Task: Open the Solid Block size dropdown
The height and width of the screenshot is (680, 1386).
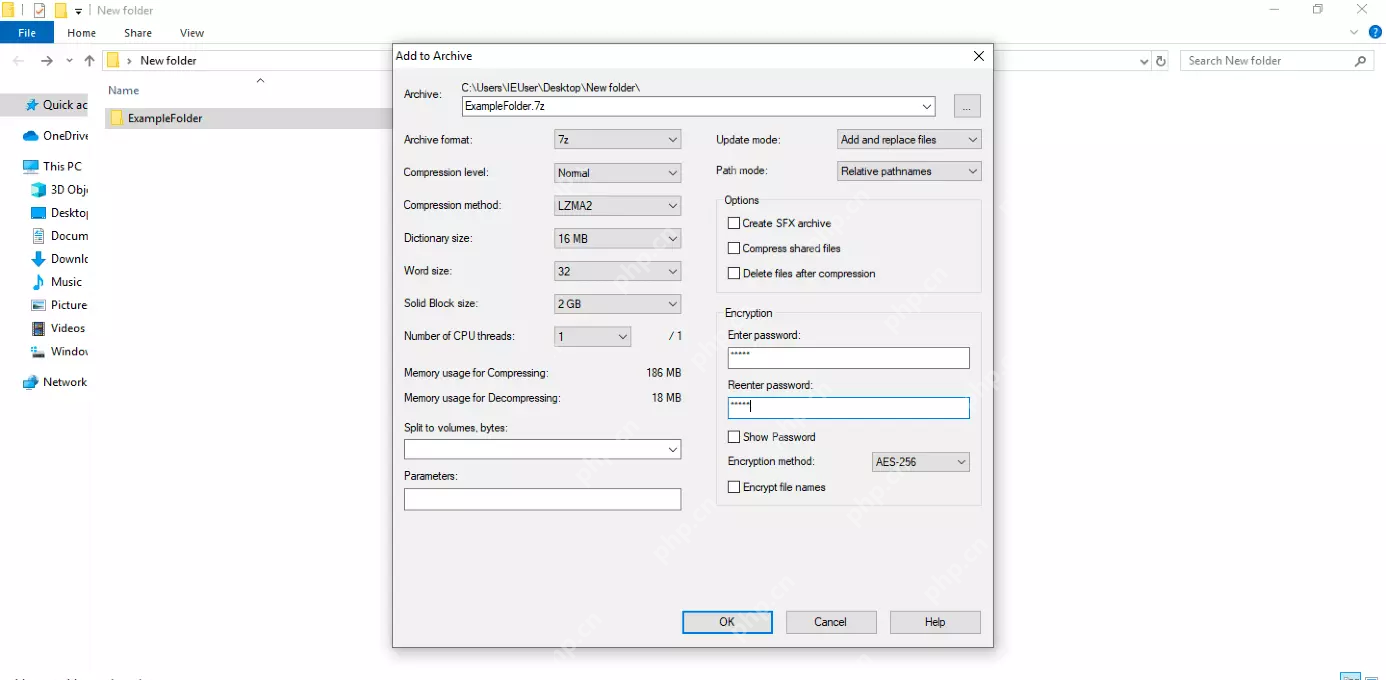Action: tap(618, 304)
